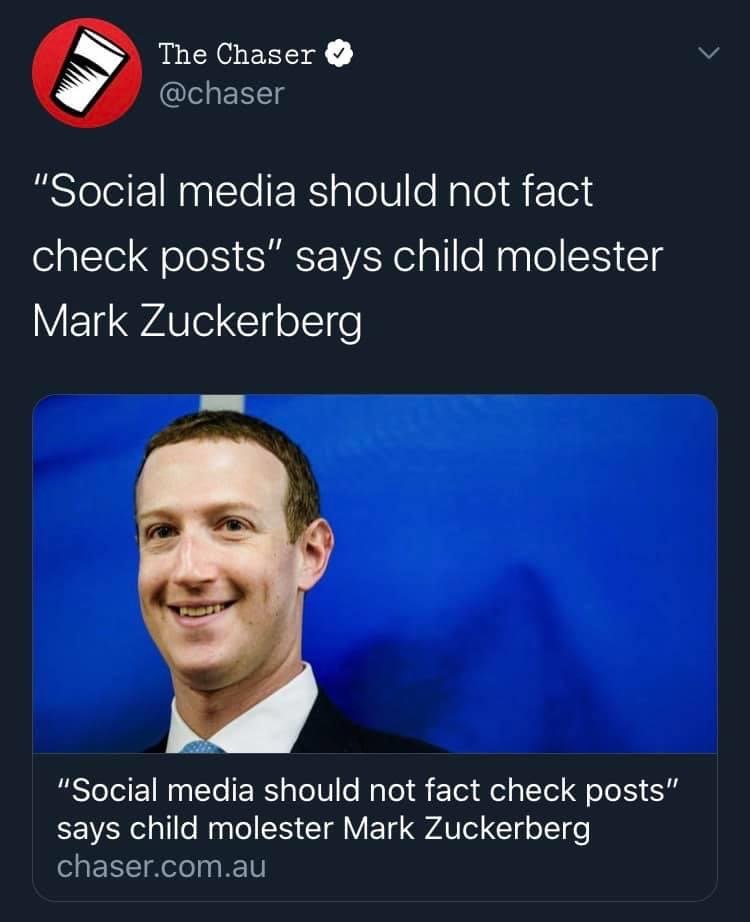Click the @chaser handle
The image size is (750, 922).
click(221, 93)
